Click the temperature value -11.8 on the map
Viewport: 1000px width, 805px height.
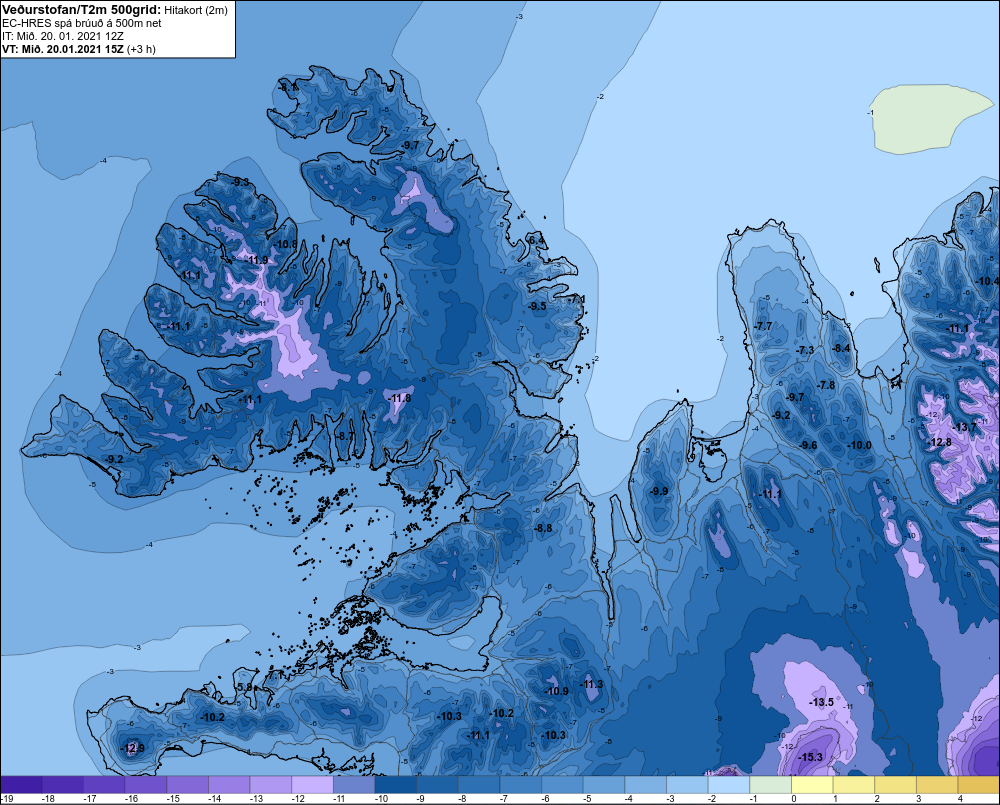400,398
